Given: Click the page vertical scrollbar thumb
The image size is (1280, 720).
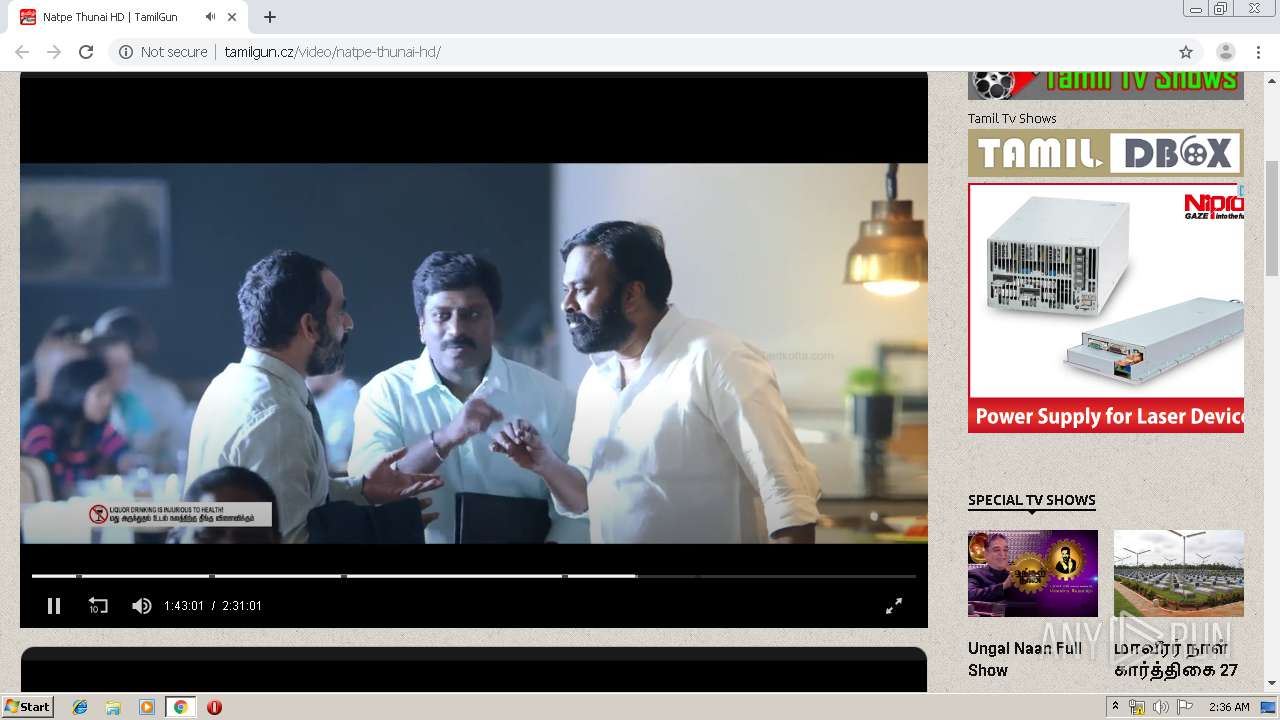Looking at the screenshot, I should coord(1272,217).
